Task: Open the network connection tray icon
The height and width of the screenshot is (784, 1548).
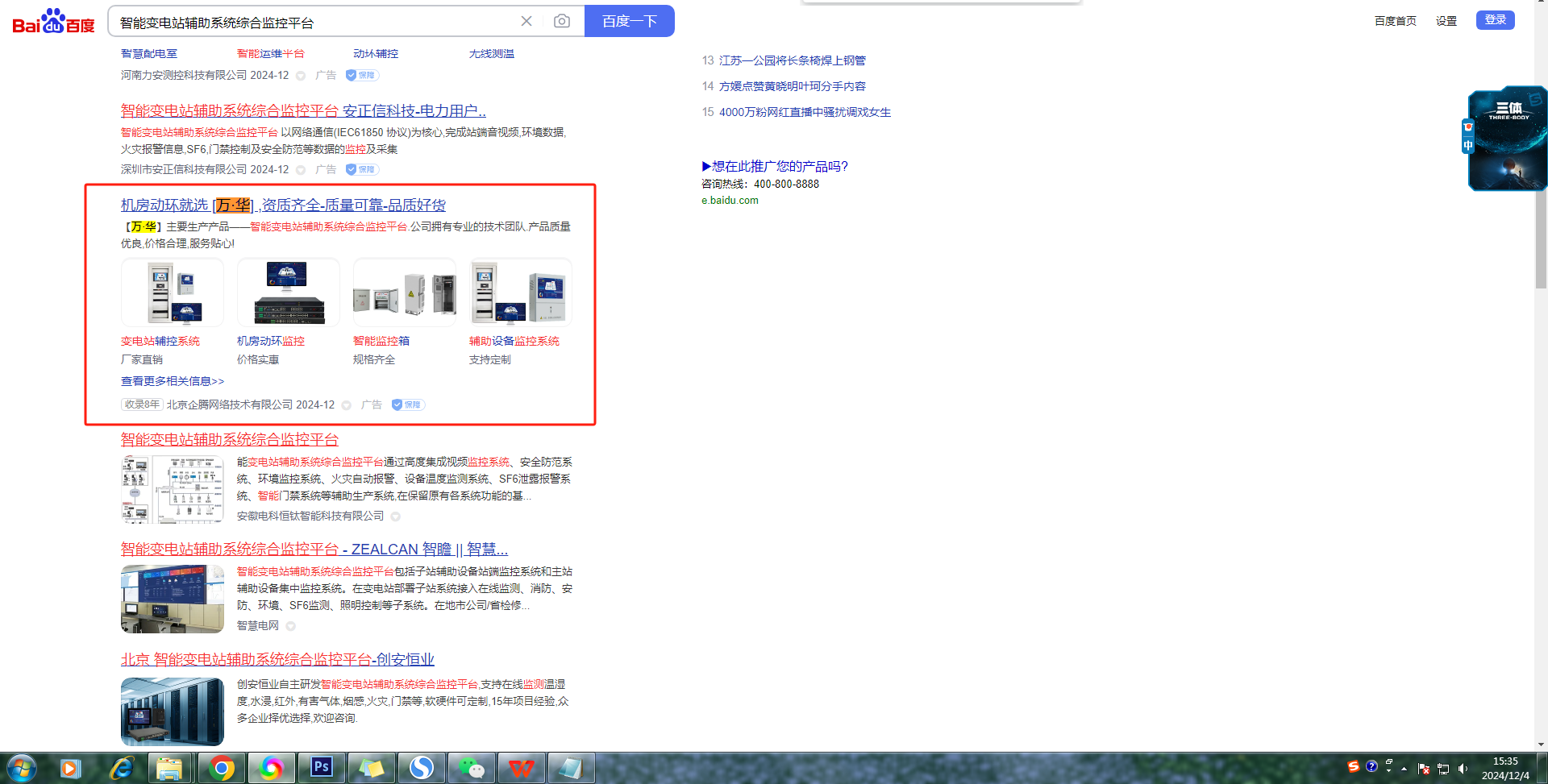Action: pyautogui.click(x=1443, y=769)
